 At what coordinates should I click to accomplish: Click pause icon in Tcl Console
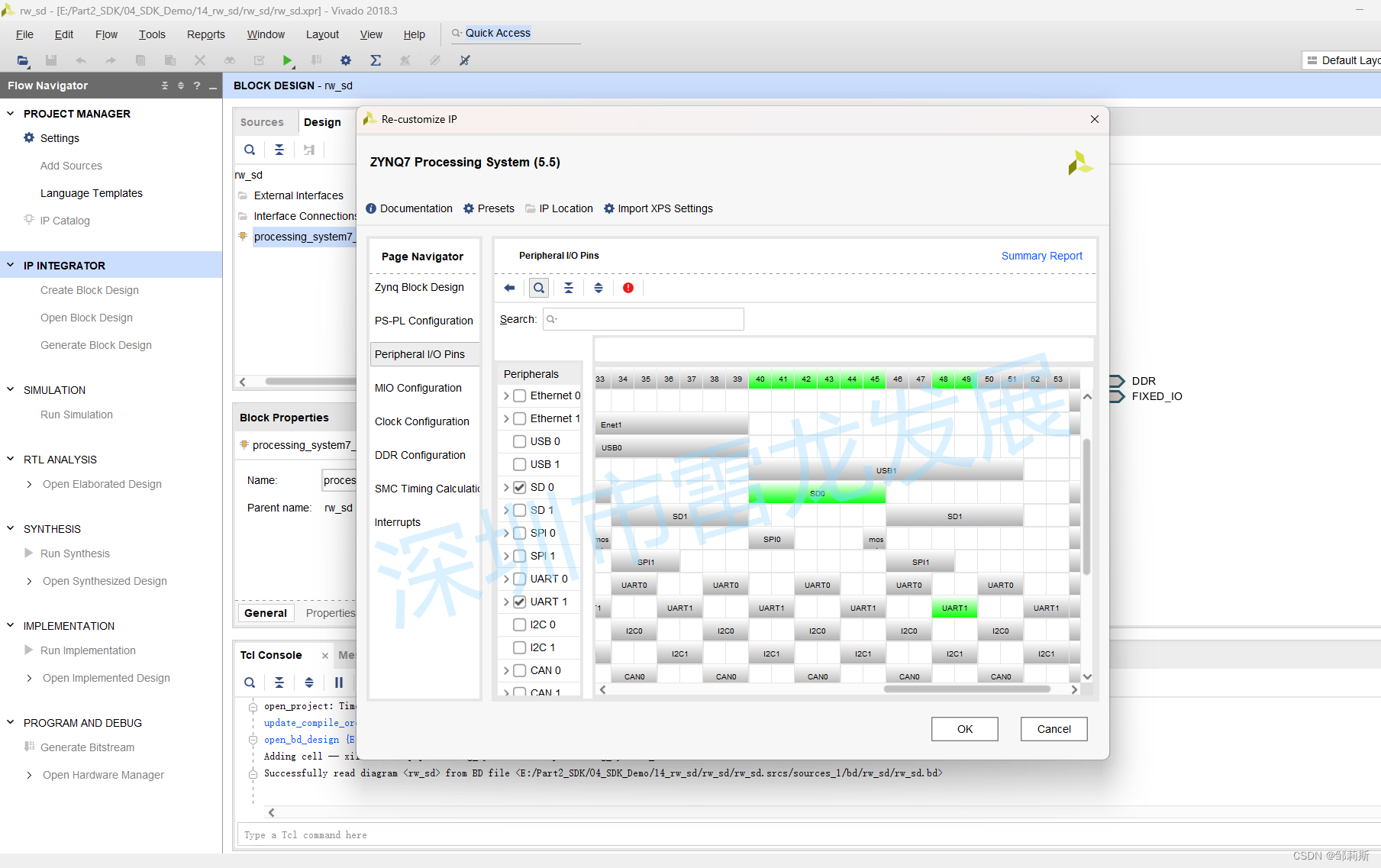pyautogui.click(x=339, y=682)
